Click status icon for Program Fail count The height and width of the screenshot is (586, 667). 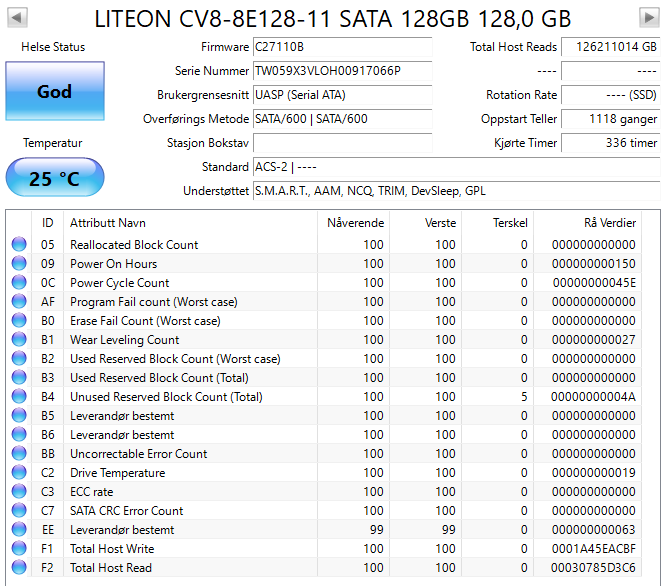coord(19,302)
